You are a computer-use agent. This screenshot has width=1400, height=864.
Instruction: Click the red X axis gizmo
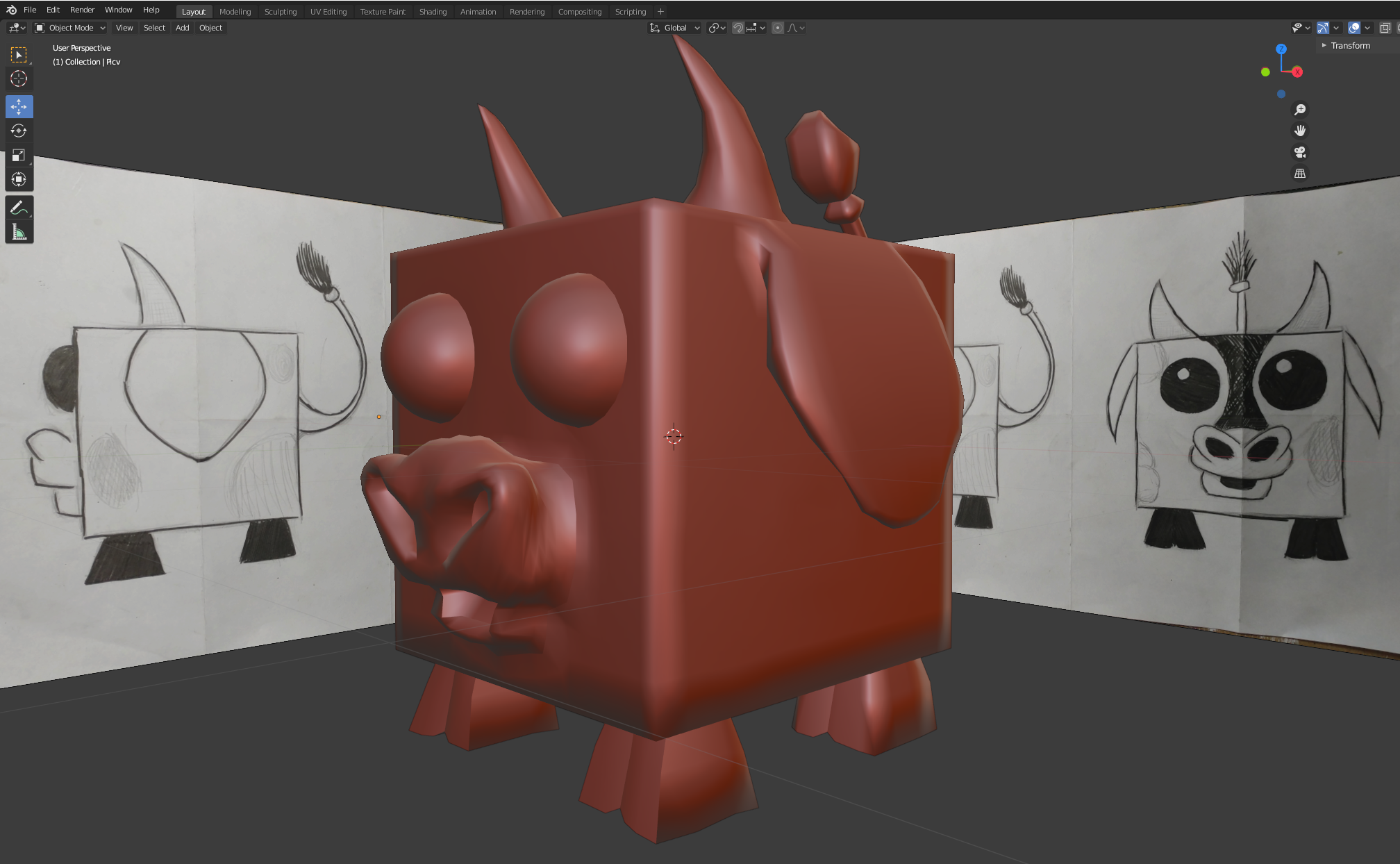[x=1297, y=72]
